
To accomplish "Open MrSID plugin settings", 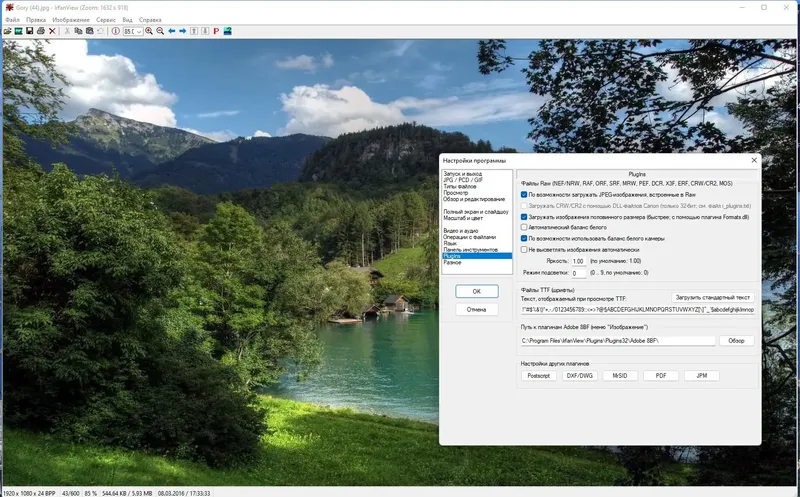I will [620, 376].
